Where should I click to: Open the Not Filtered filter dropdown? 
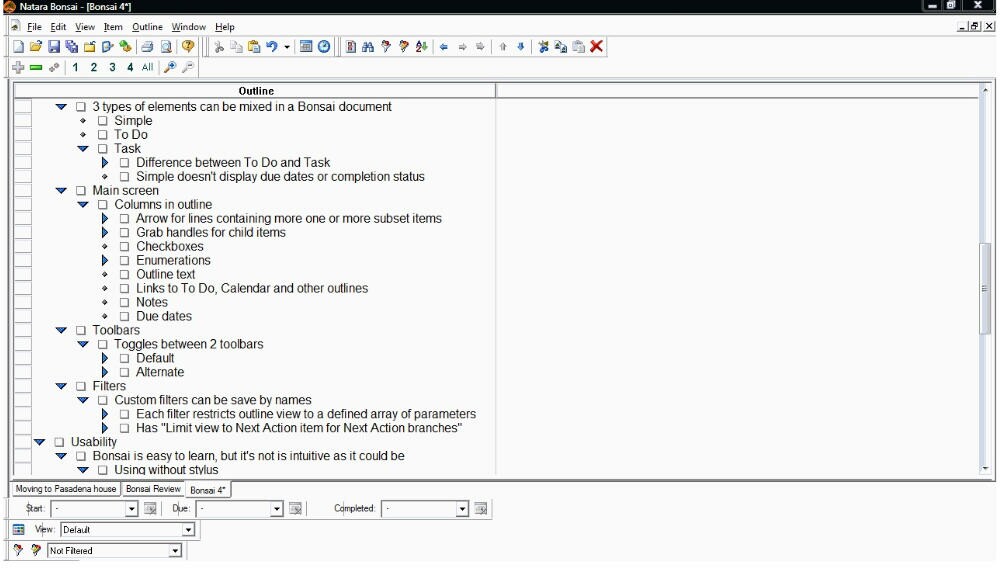[x=175, y=551]
